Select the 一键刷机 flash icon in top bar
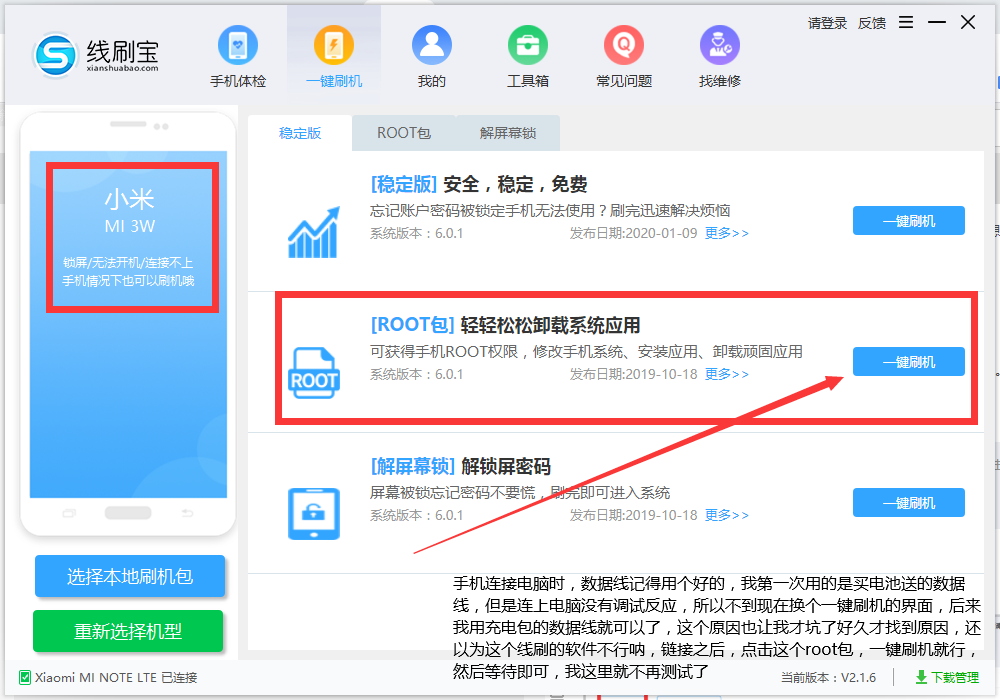The height and width of the screenshot is (700, 1000). [x=334, y=45]
